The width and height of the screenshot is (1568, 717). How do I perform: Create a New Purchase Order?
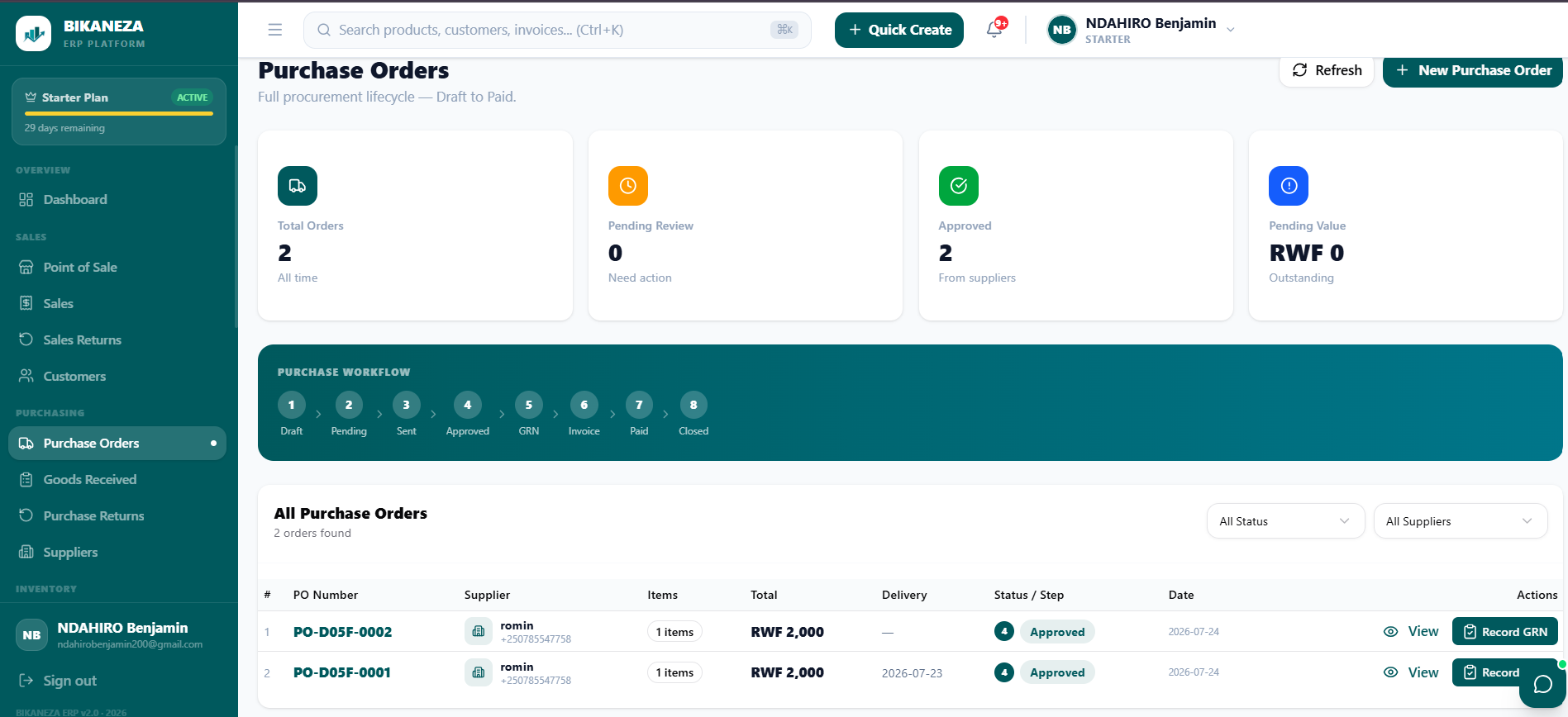1473,70
